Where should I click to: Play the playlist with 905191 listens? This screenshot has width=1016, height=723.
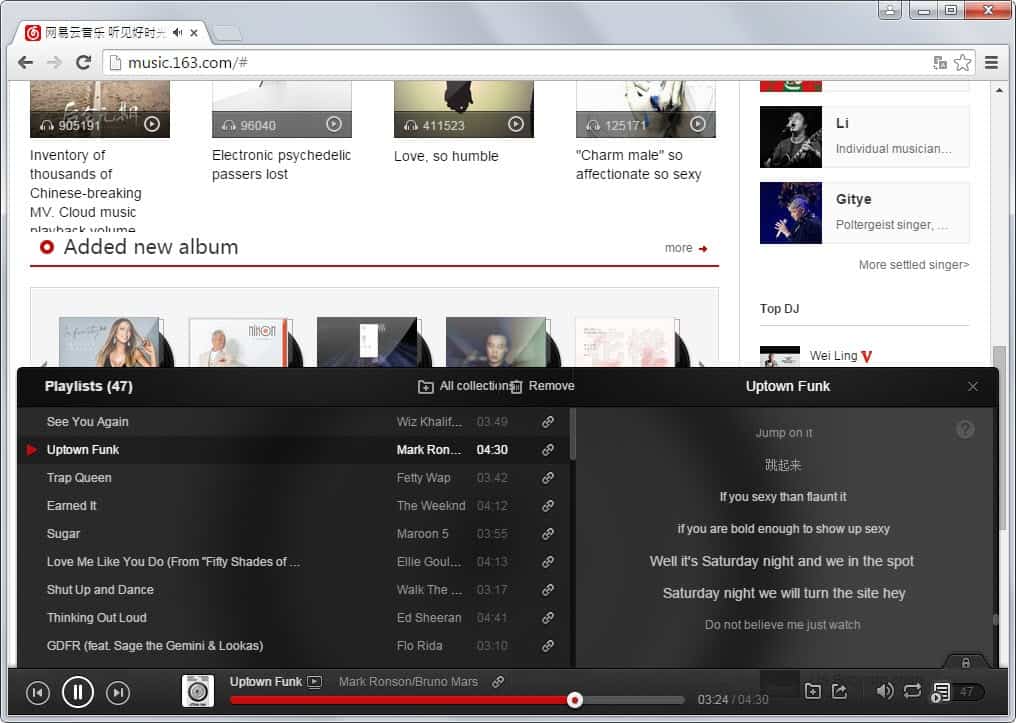152,124
